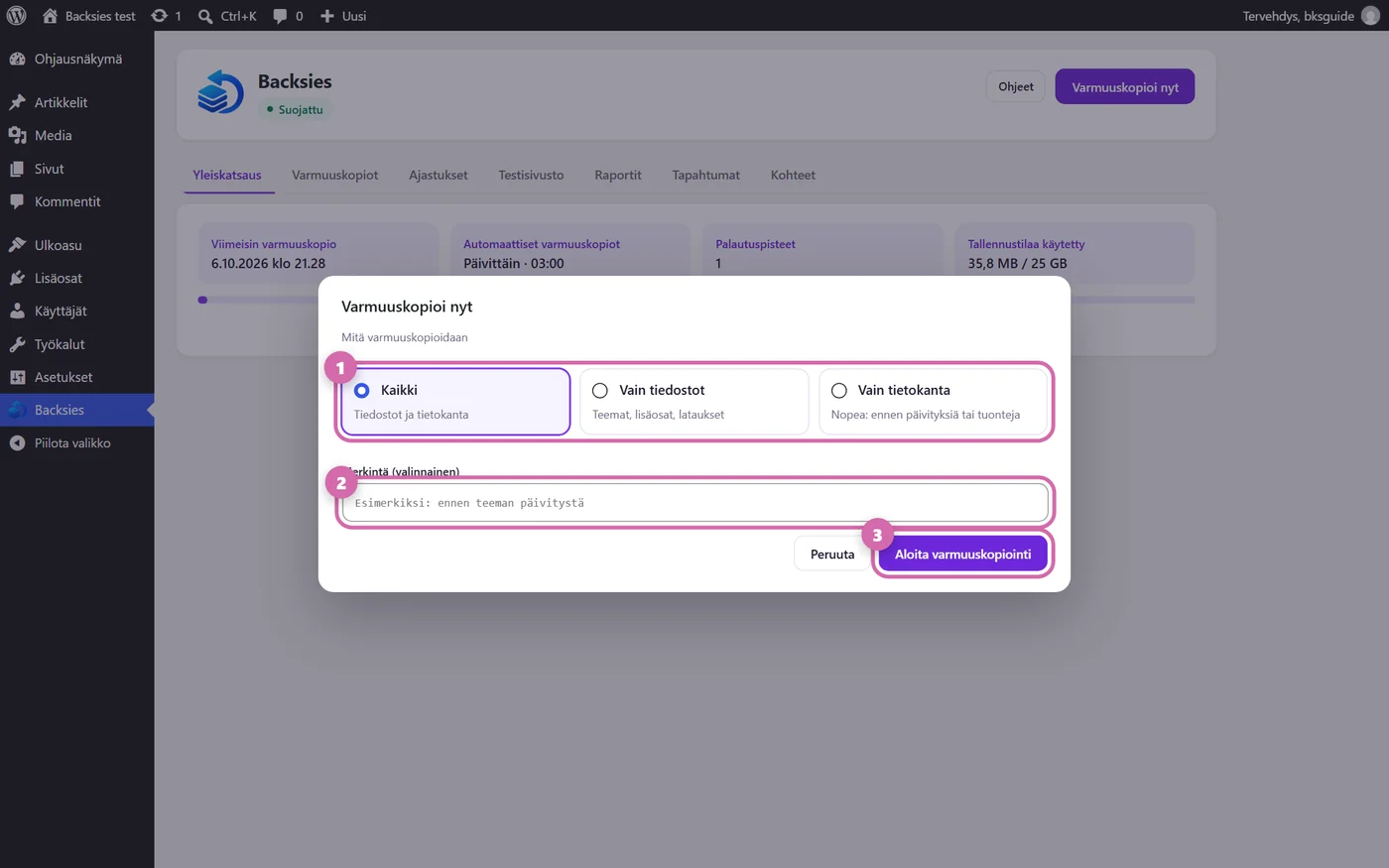Click the Kommentit icon in sidebar
Viewport: 1389px width, 868px height.
[x=17, y=201]
